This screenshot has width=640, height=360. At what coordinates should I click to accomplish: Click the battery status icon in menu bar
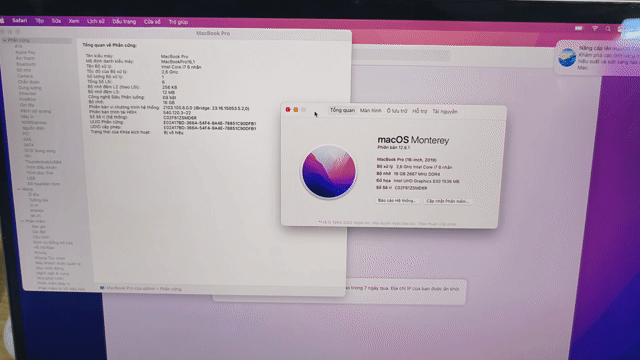579,28
